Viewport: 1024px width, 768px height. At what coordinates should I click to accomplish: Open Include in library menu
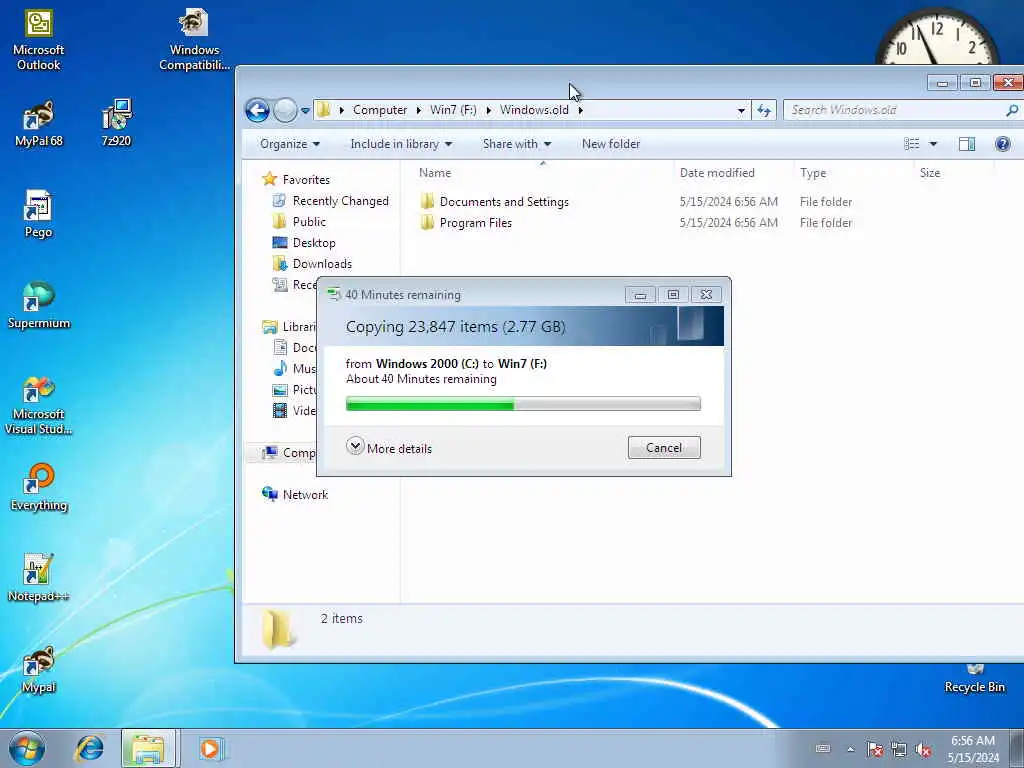click(x=401, y=144)
